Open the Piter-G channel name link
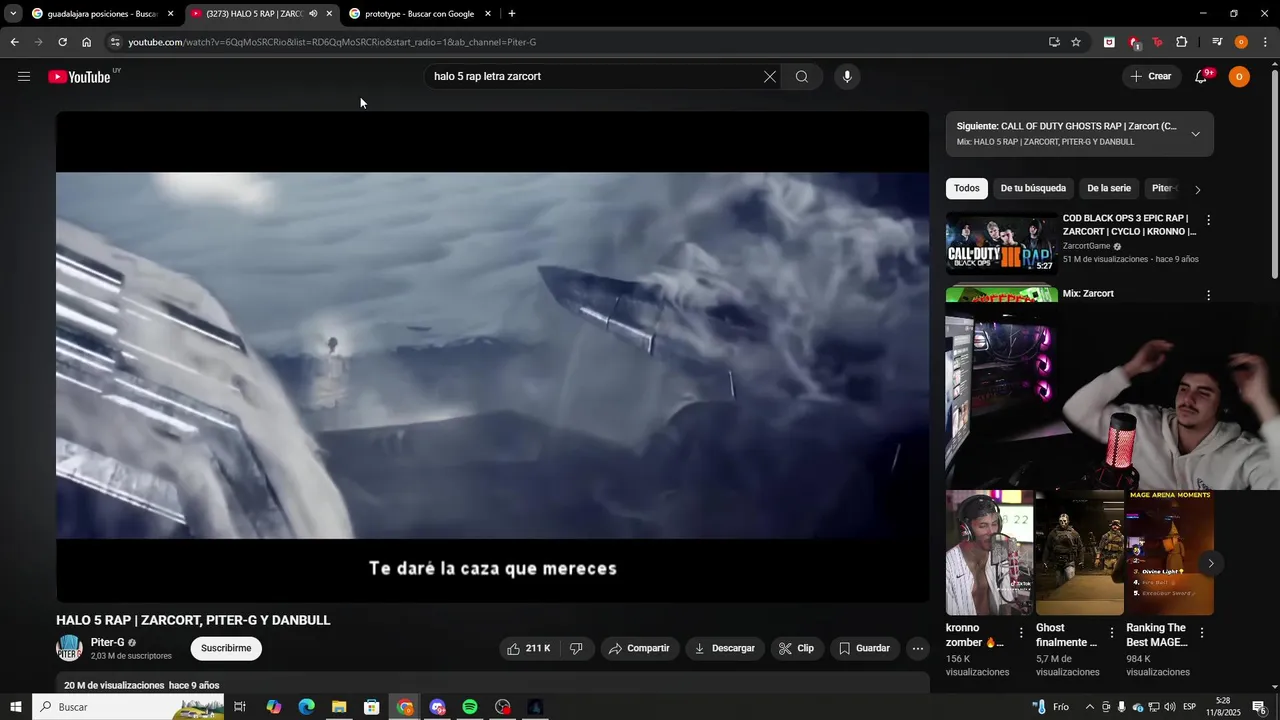The image size is (1280, 720). click(x=108, y=643)
